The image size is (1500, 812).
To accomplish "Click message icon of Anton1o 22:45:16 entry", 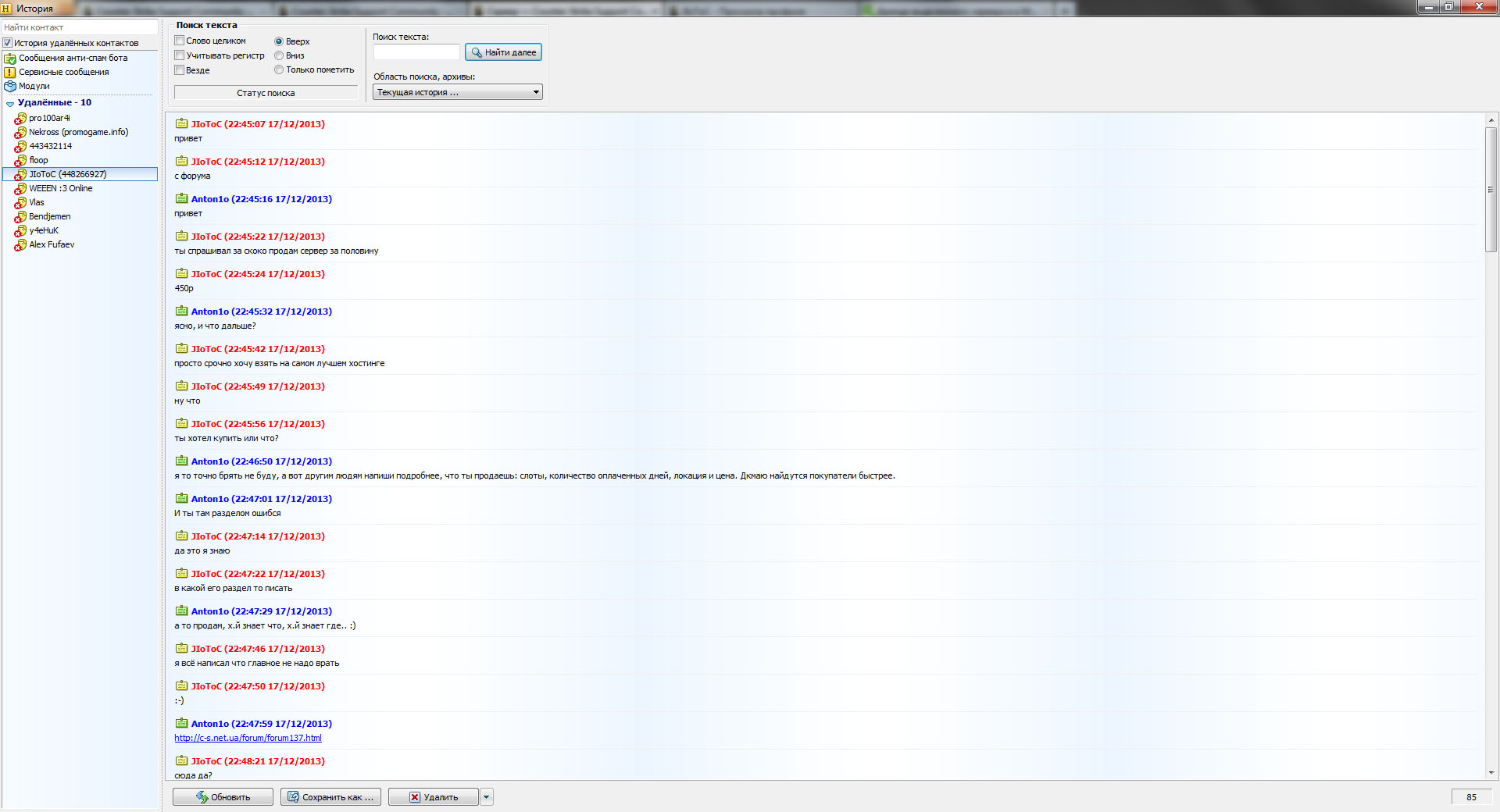I will tap(181, 198).
